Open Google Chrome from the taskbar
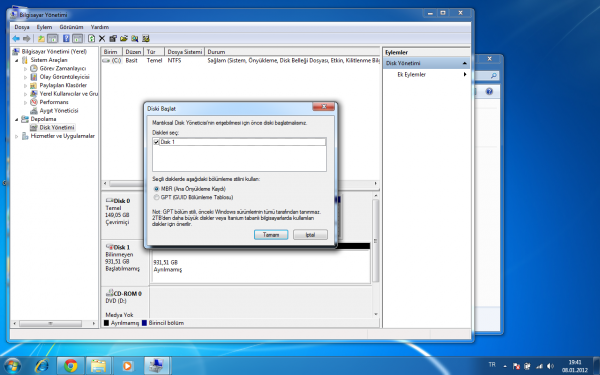 [70, 366]
